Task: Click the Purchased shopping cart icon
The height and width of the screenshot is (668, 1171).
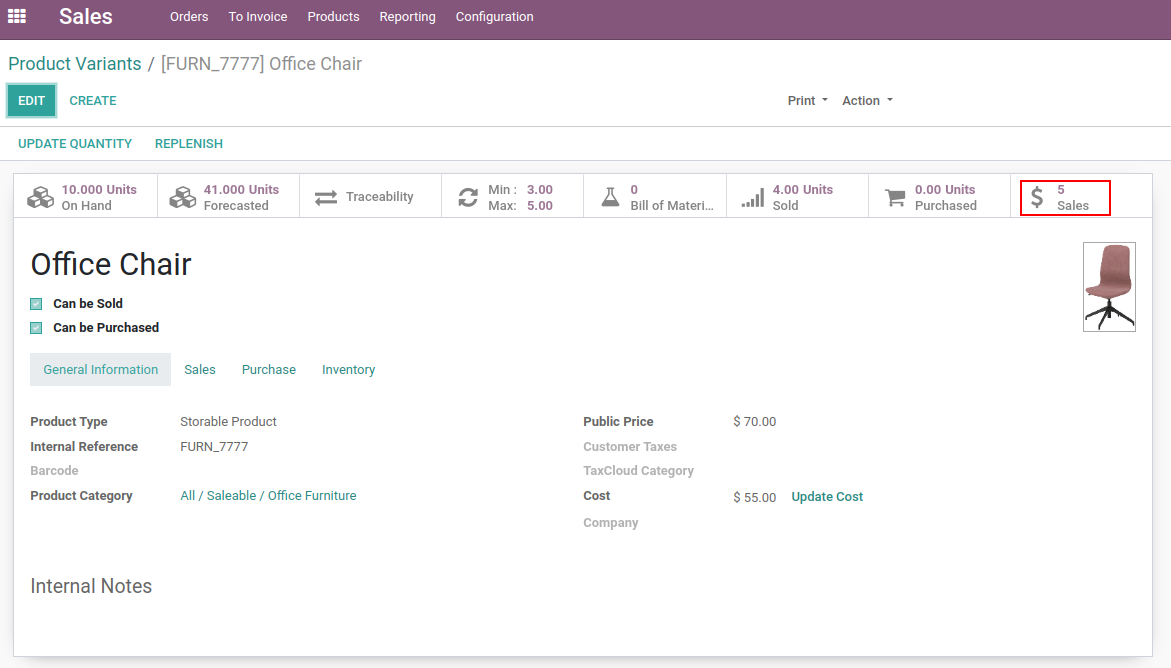Action: (895, 197)
